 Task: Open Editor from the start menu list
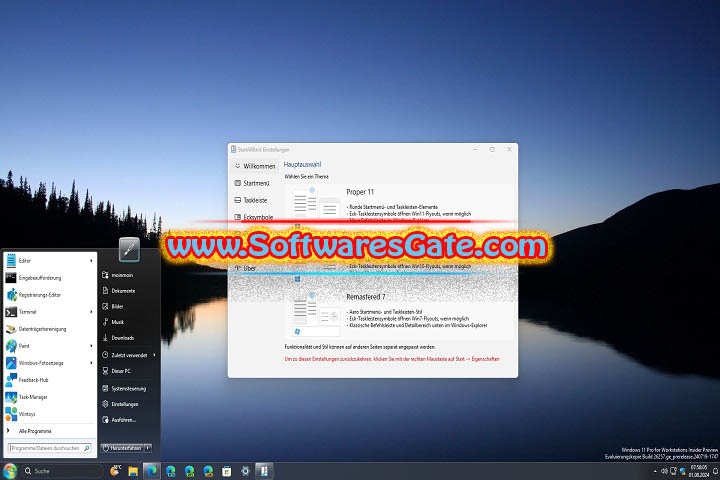(50, 260)
